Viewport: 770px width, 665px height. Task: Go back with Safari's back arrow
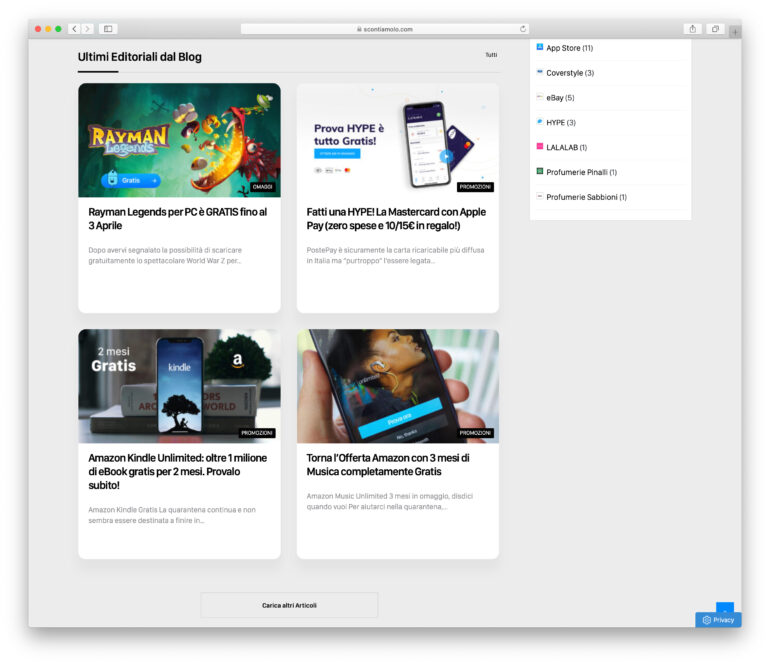point(75,29)
